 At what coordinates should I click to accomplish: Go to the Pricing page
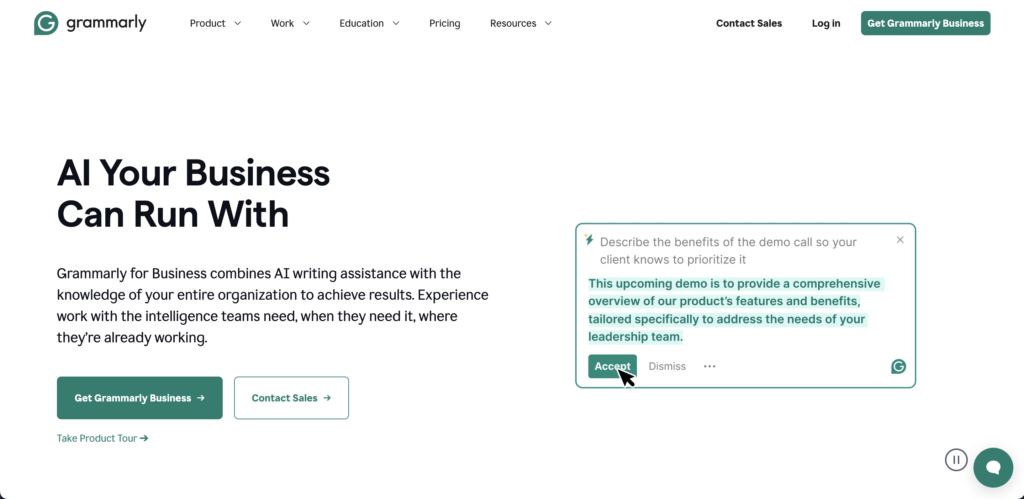pos(445,23)
